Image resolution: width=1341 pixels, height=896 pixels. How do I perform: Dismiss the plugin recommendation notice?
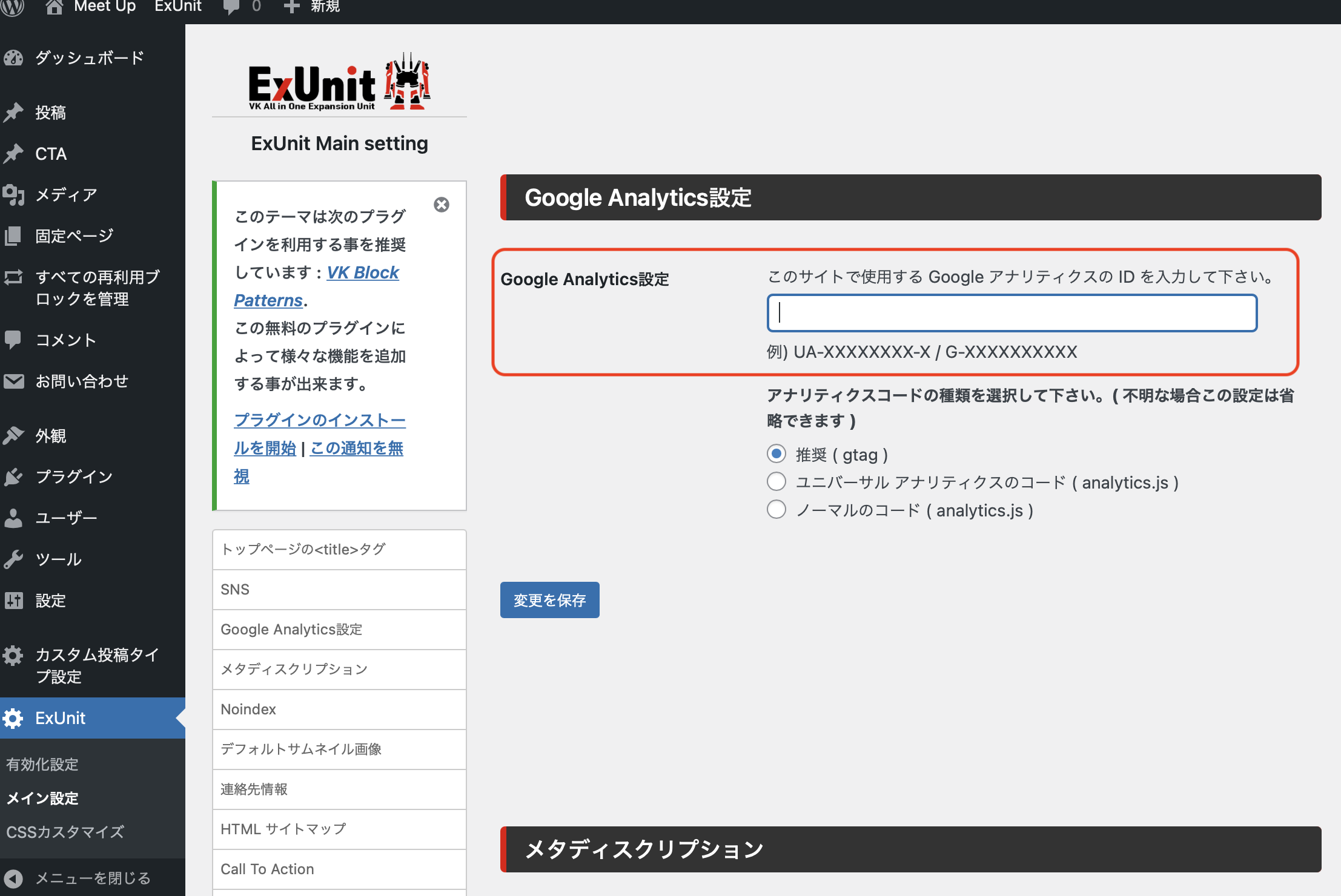pos(442,205)
